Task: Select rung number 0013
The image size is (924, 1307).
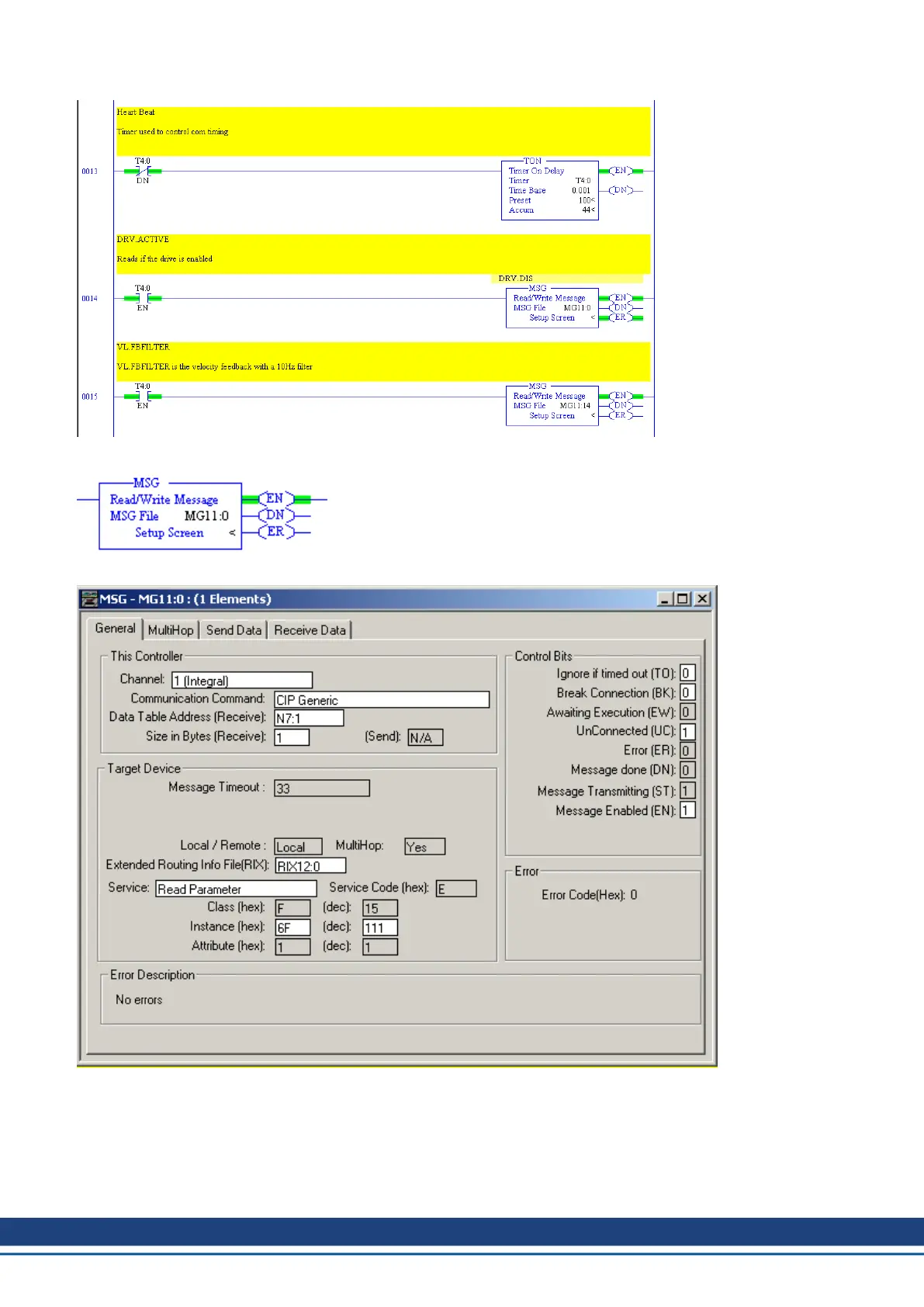Action: pyautogui.click(x=90, y=171)
